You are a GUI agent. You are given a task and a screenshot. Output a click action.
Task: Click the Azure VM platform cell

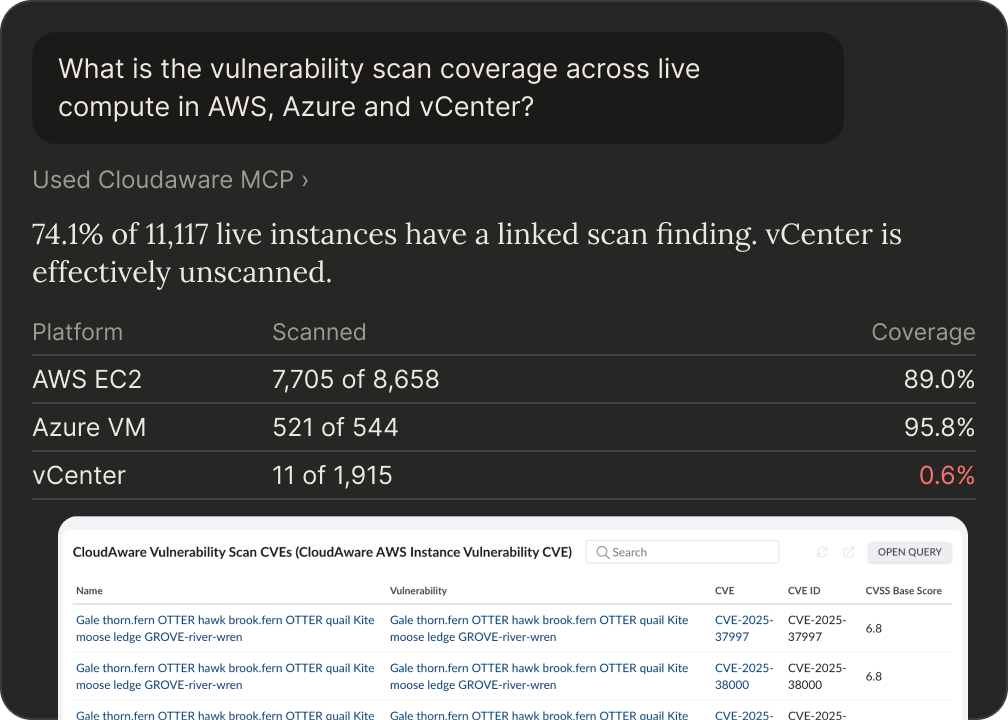(x=89, y=428)
